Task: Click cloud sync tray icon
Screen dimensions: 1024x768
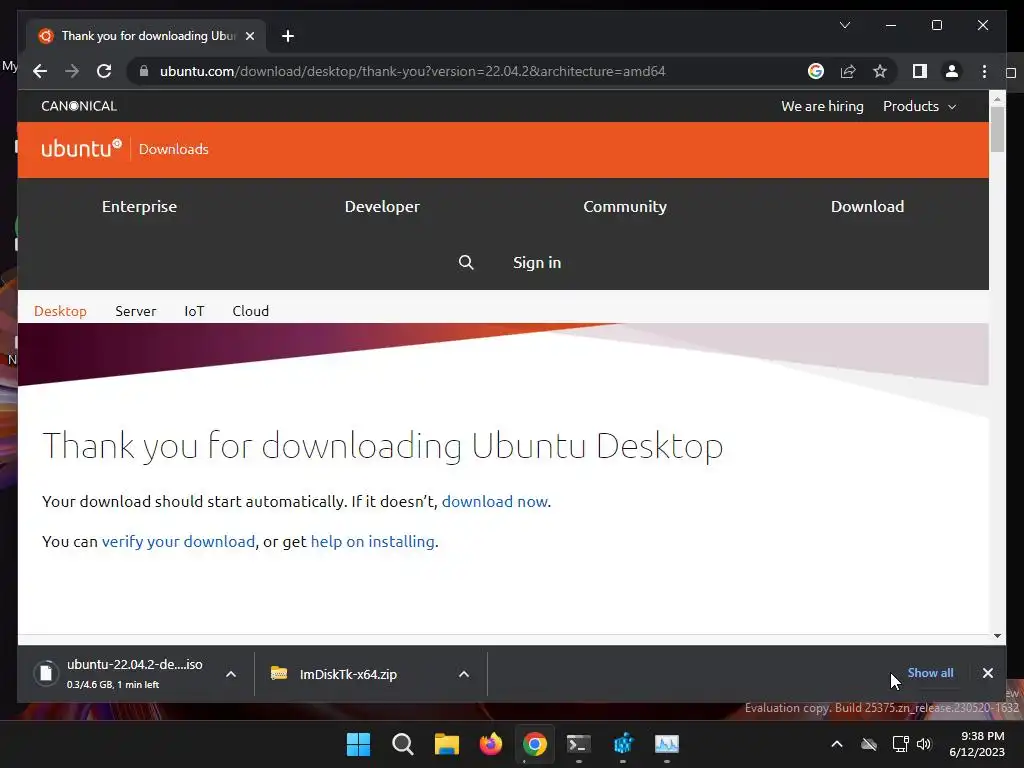Action: point(869,744)
